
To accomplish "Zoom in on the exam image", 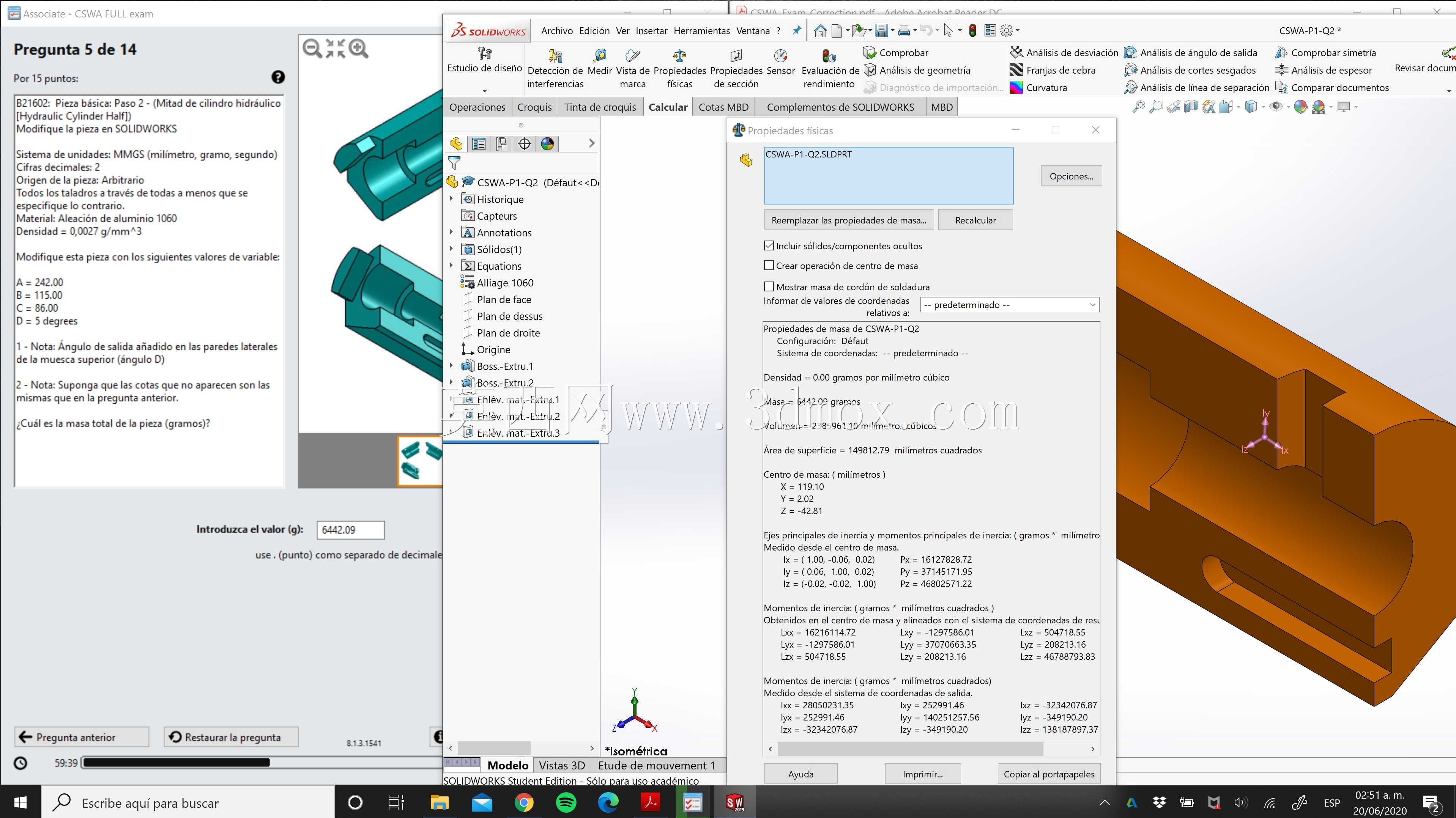I will (x=359, y=49).
